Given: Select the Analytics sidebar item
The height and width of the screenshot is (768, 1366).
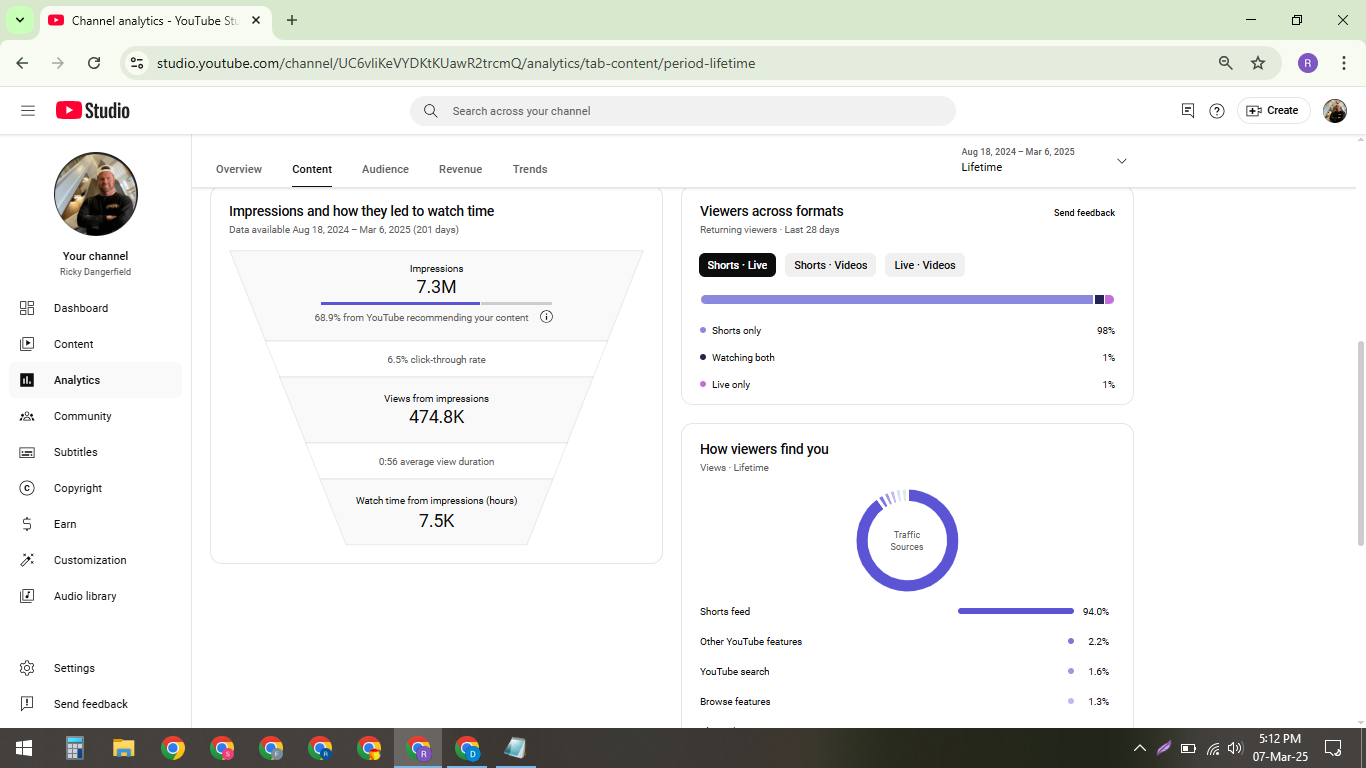Looking at the screenshot, I should click(96, 380).
